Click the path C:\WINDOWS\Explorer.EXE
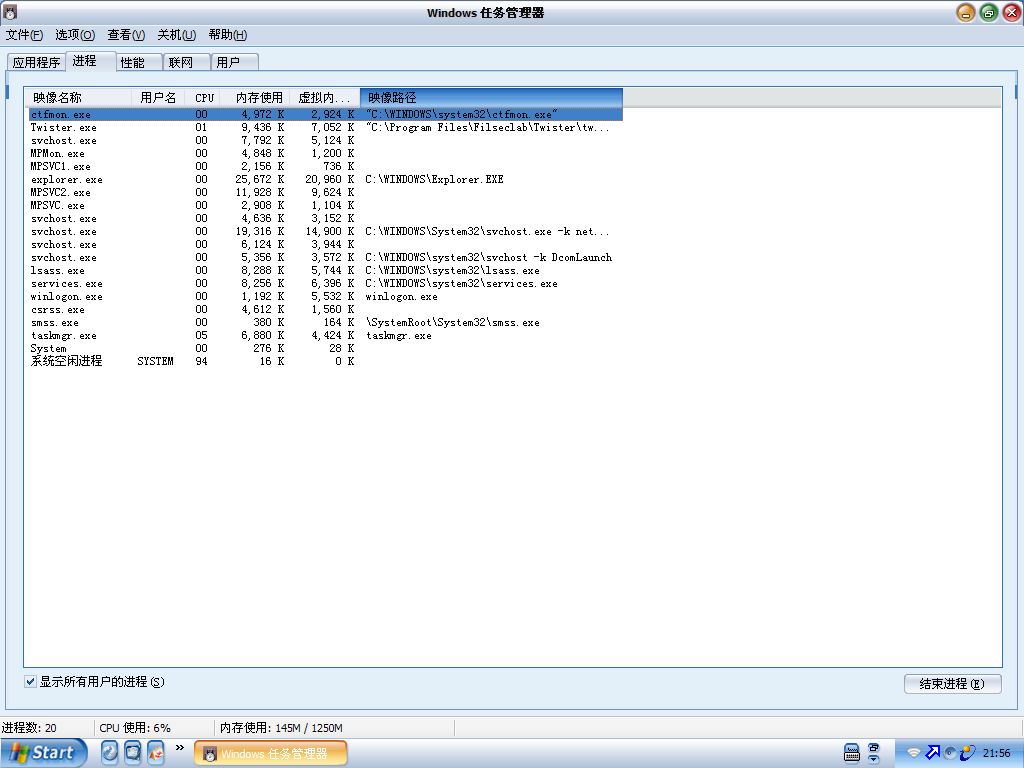The height and width of the screenshot is (768, 1024). pyautogui.click(x=434, y=180)
